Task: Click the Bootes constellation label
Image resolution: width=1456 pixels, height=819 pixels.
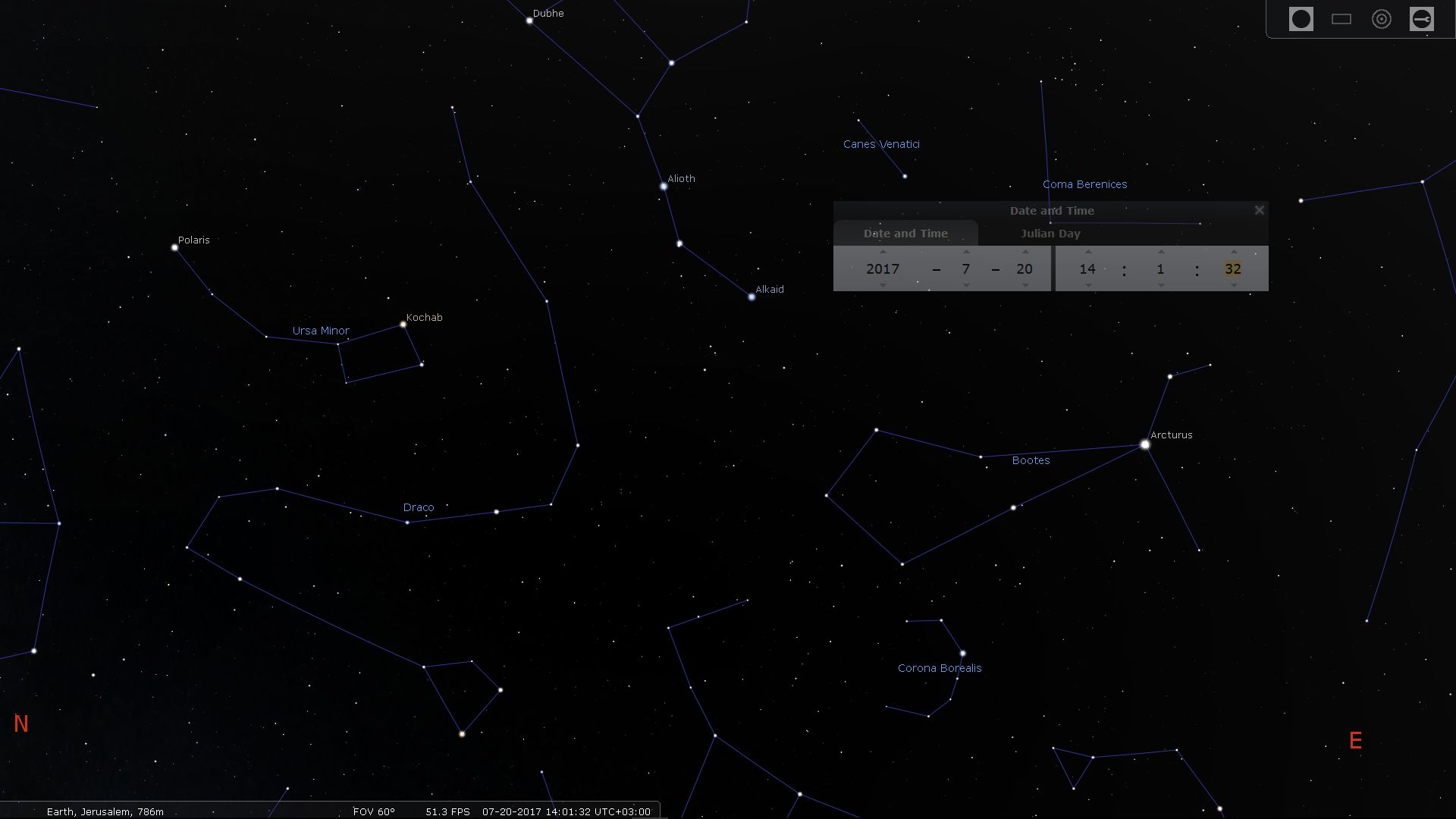Action: coord(1031,460)
